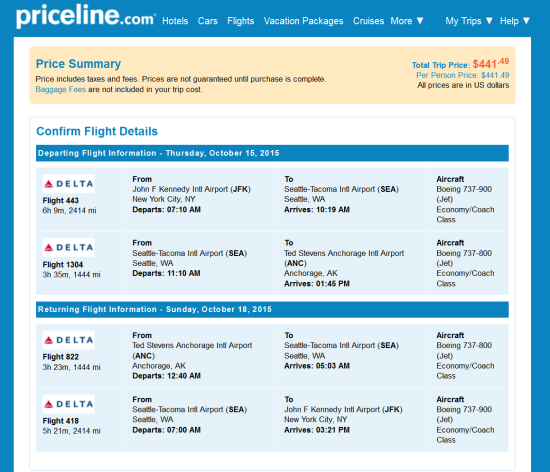Click Delta logo for Flight 443
Image resolution: width=550 pixels, height=472 pixels.
pyautogui.click(x=68, y=184)
